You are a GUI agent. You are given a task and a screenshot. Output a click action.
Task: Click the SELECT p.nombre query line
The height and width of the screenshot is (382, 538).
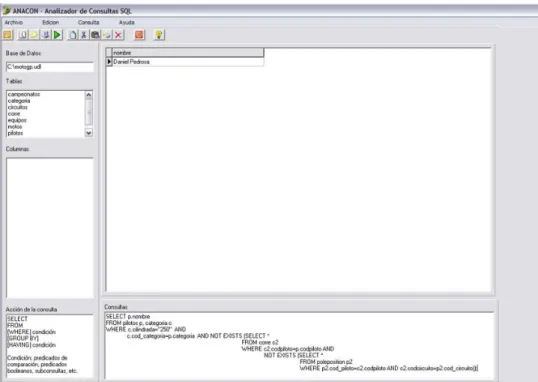click(x=128, y=316)
